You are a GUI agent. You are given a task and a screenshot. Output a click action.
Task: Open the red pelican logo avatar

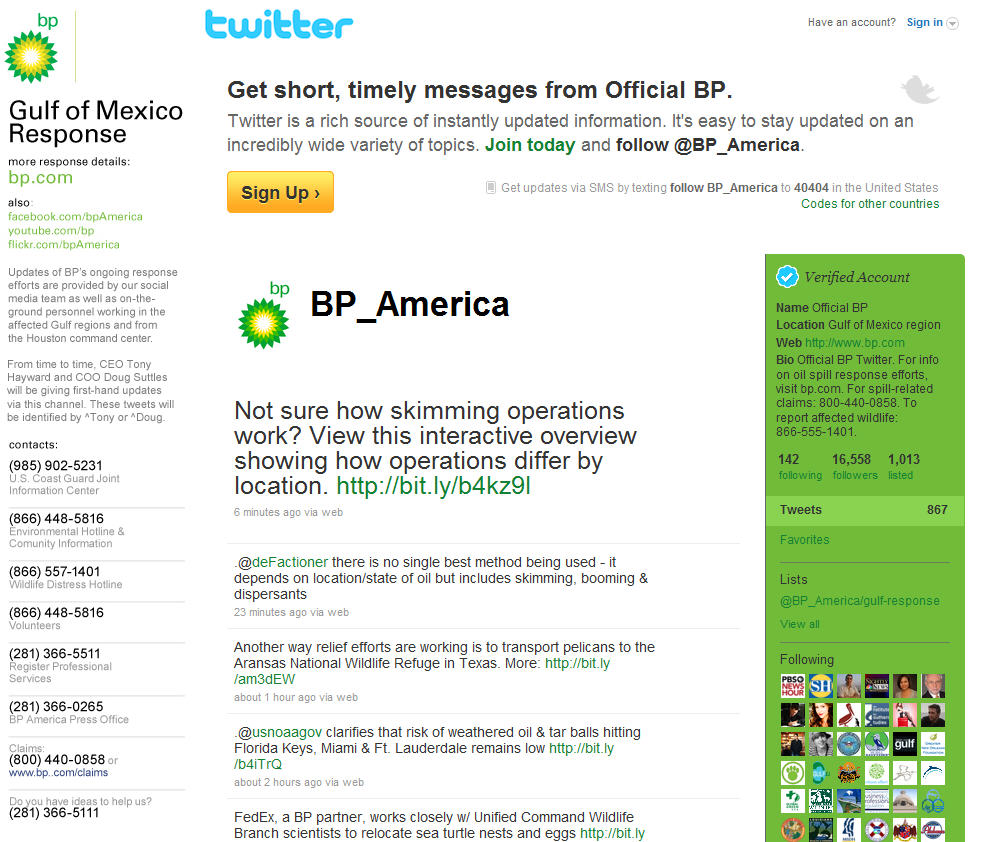(x=849, y=715)
